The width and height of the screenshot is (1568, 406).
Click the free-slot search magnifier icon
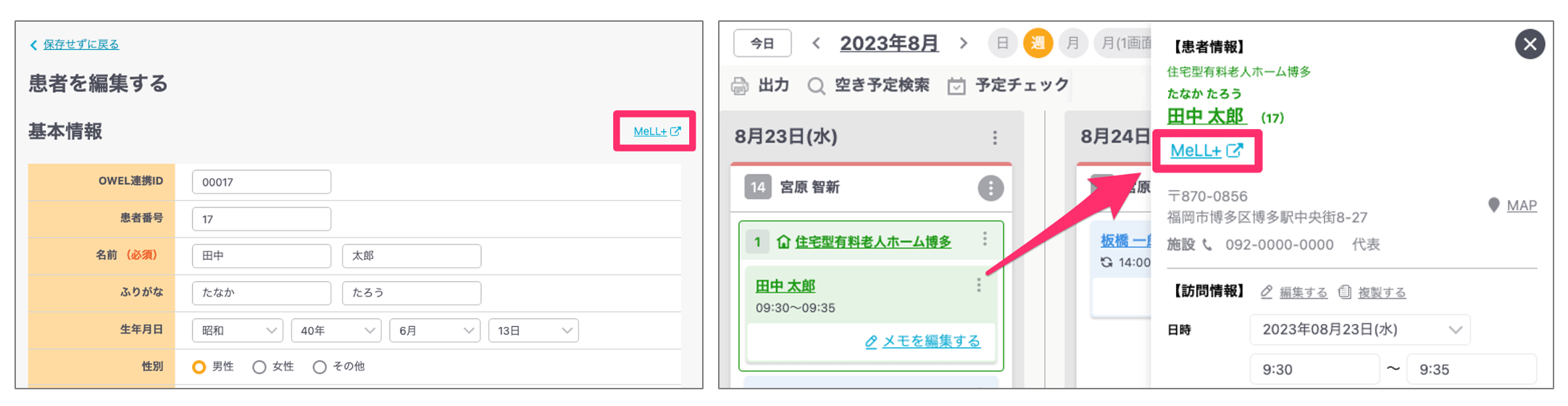[x=816, y=86]
